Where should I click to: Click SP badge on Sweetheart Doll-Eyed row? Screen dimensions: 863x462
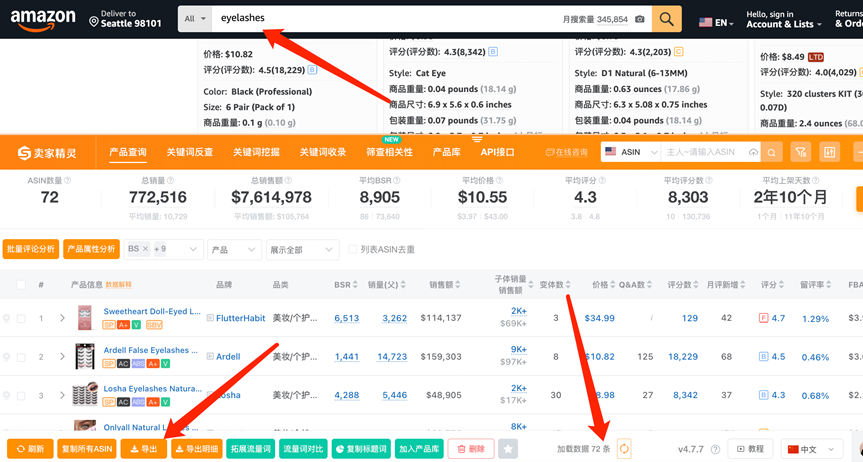click(109, 325)
